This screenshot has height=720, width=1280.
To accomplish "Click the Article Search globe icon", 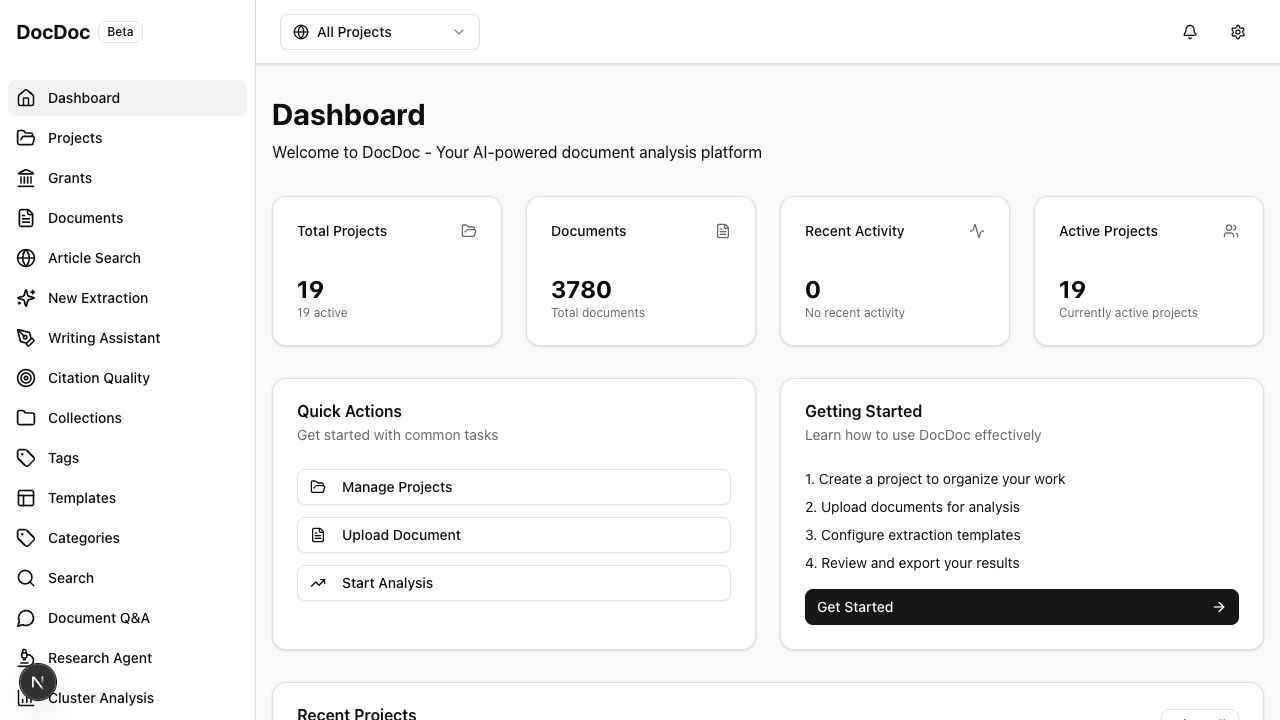I will coord(27,258).
